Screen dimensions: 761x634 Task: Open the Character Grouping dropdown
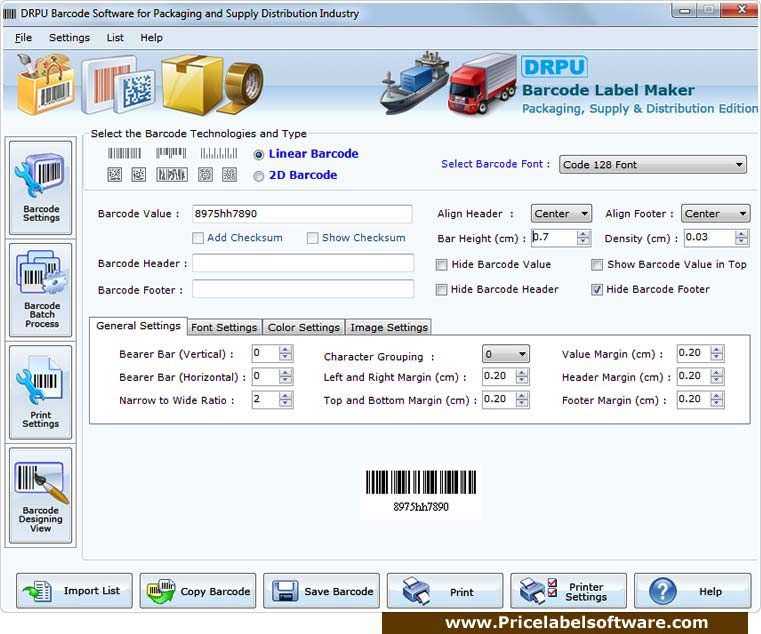coord(505,355)
